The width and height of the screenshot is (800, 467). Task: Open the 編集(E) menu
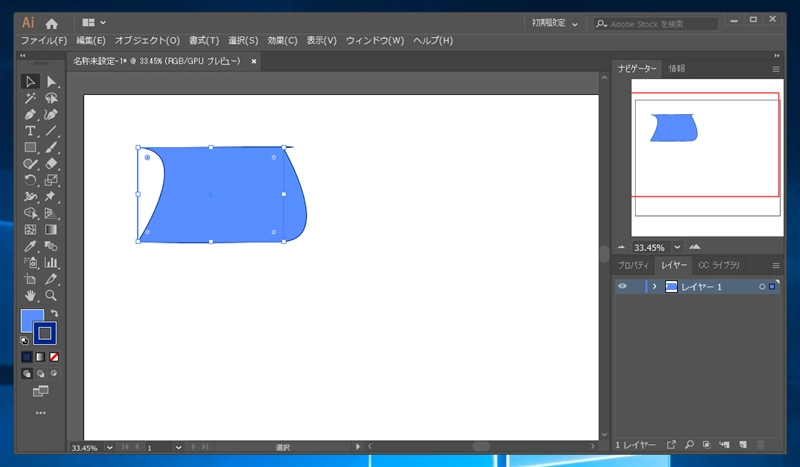click(x=91, y=40)
